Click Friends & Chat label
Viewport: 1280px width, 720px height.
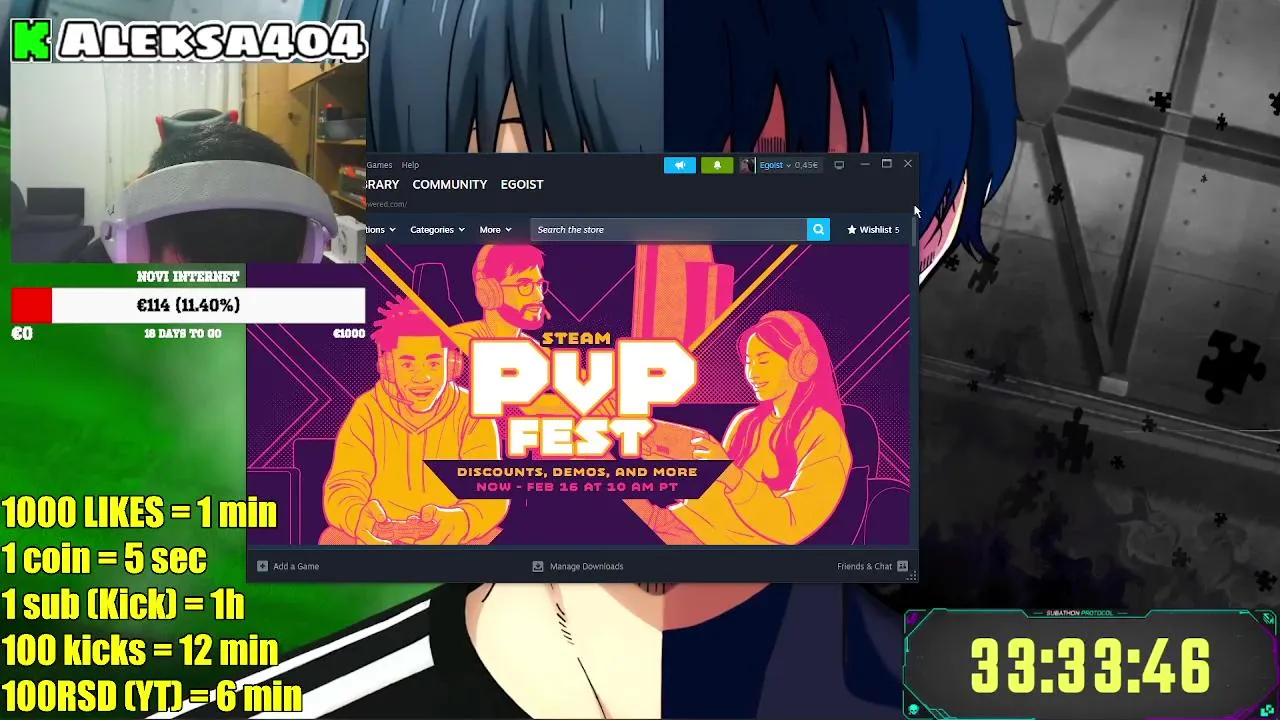(x=864, y=566)
